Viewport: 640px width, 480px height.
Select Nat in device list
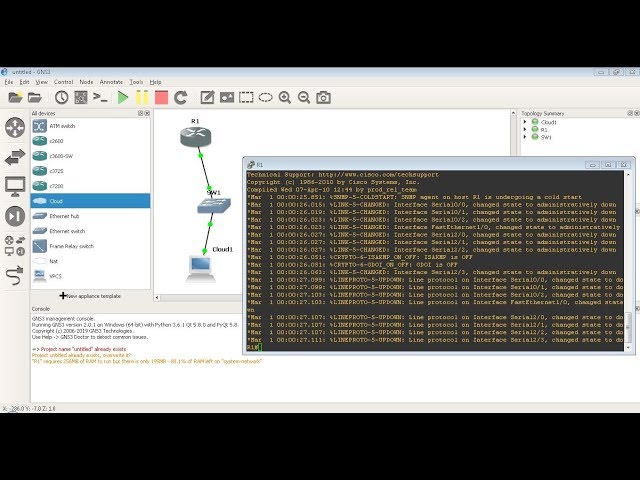pyautogui.click(x=91, y=261)
